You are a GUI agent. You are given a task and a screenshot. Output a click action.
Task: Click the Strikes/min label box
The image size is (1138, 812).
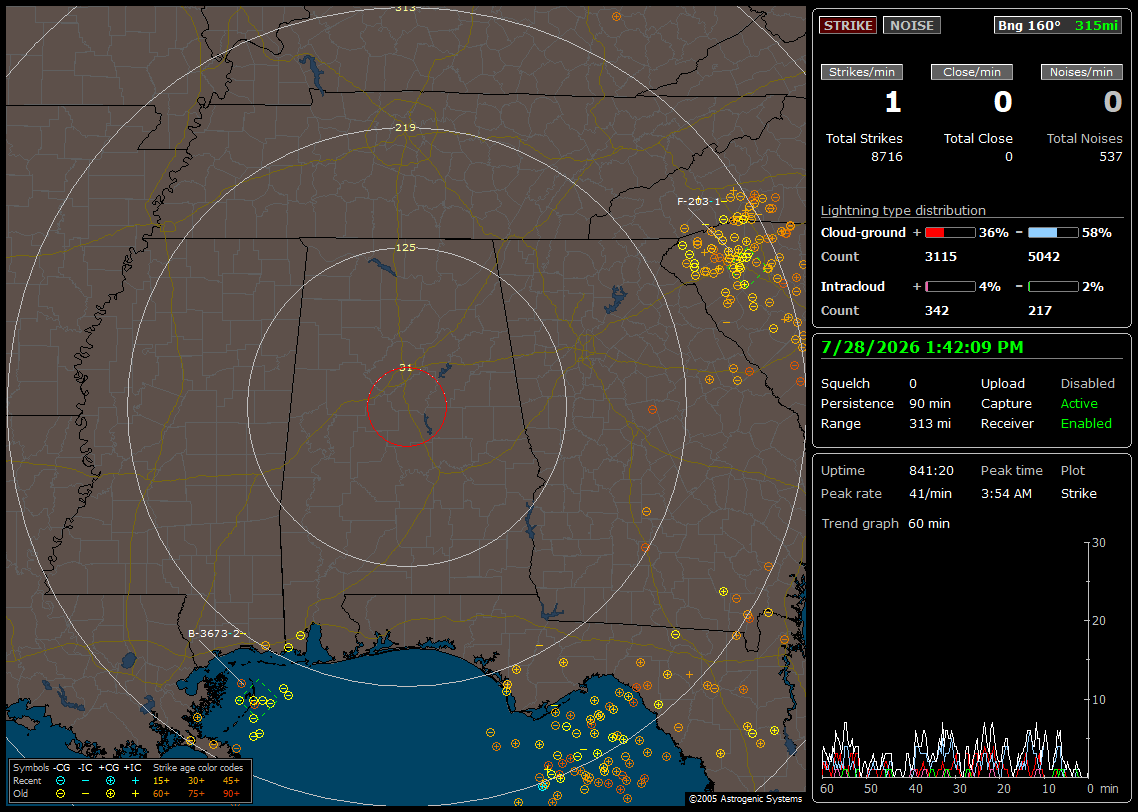click(861, 72)
